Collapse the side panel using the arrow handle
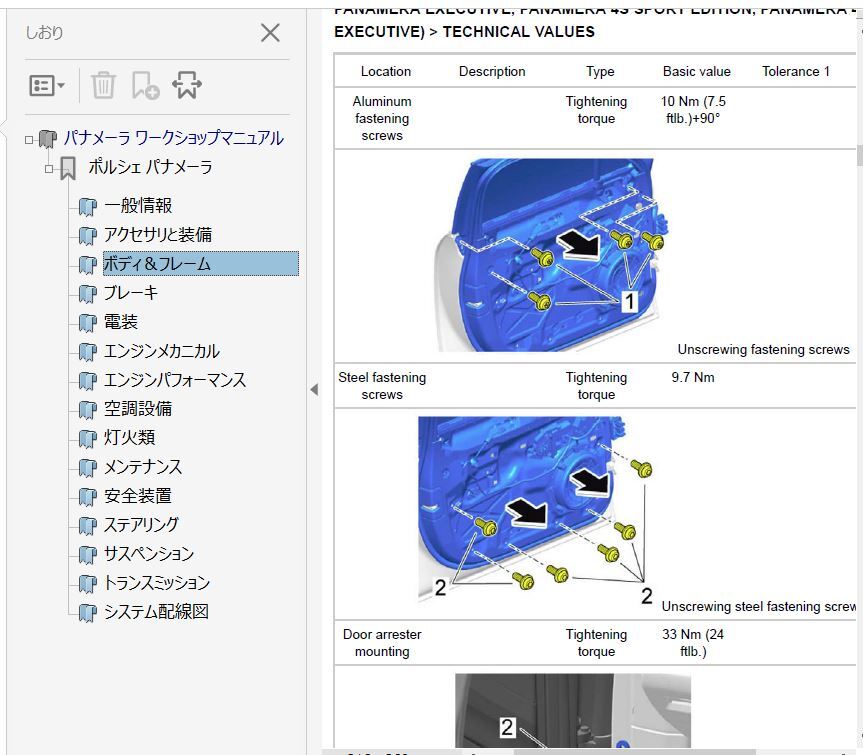Image resolution: width=863 pixels, height=755 pixels. (314, 390)
